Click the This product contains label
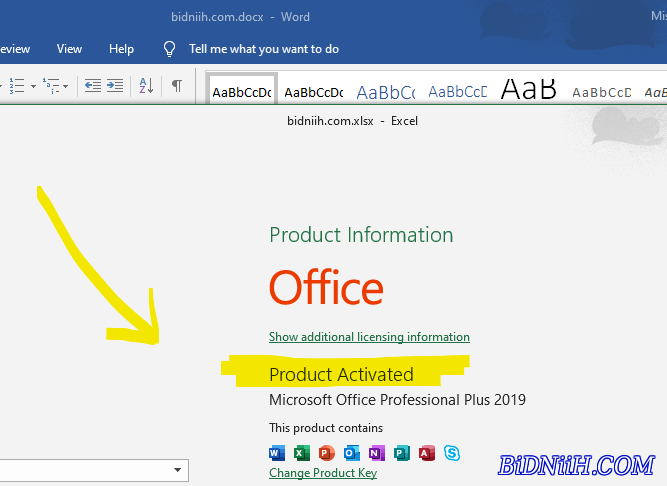Image resolution: width=667 pixels, height=486 pixels. point(326,428)
